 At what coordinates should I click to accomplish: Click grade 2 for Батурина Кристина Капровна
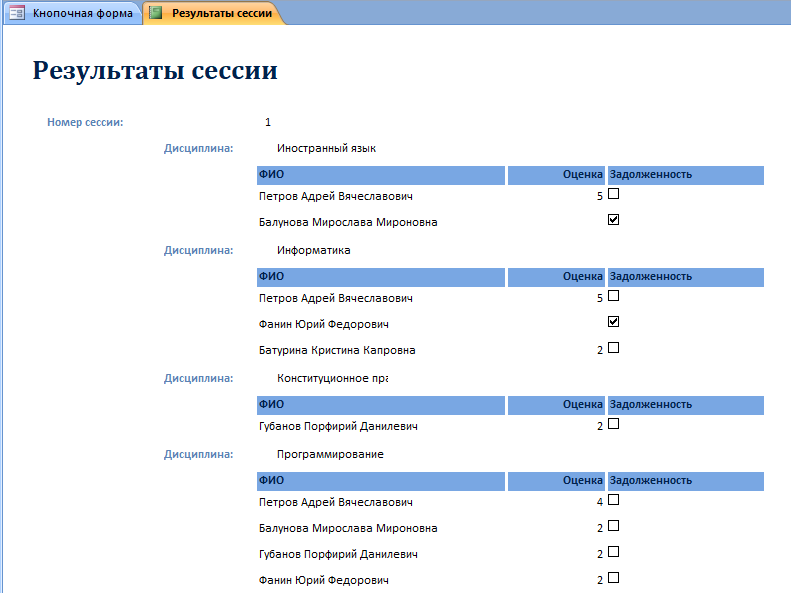point(600,350)
